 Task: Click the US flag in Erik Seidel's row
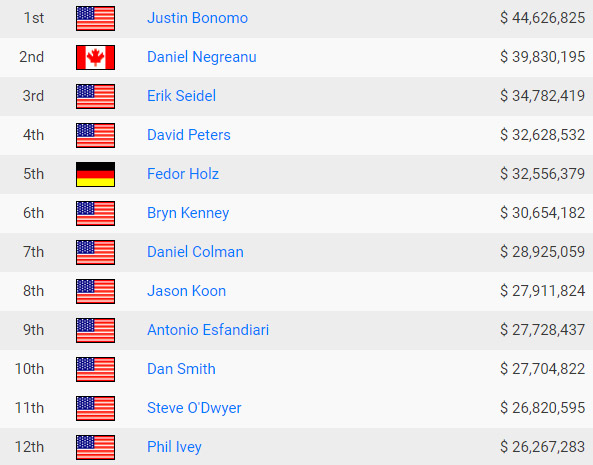[x=95, y=96]
